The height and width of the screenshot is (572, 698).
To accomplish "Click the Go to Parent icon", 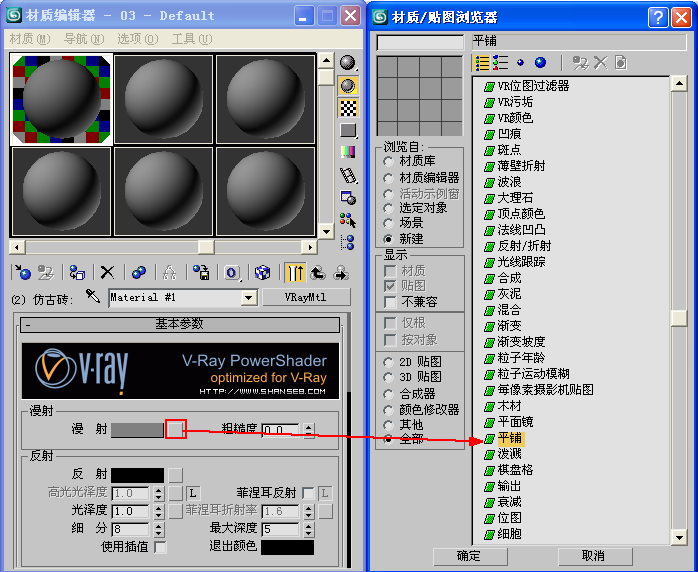I will coord(318,272).
